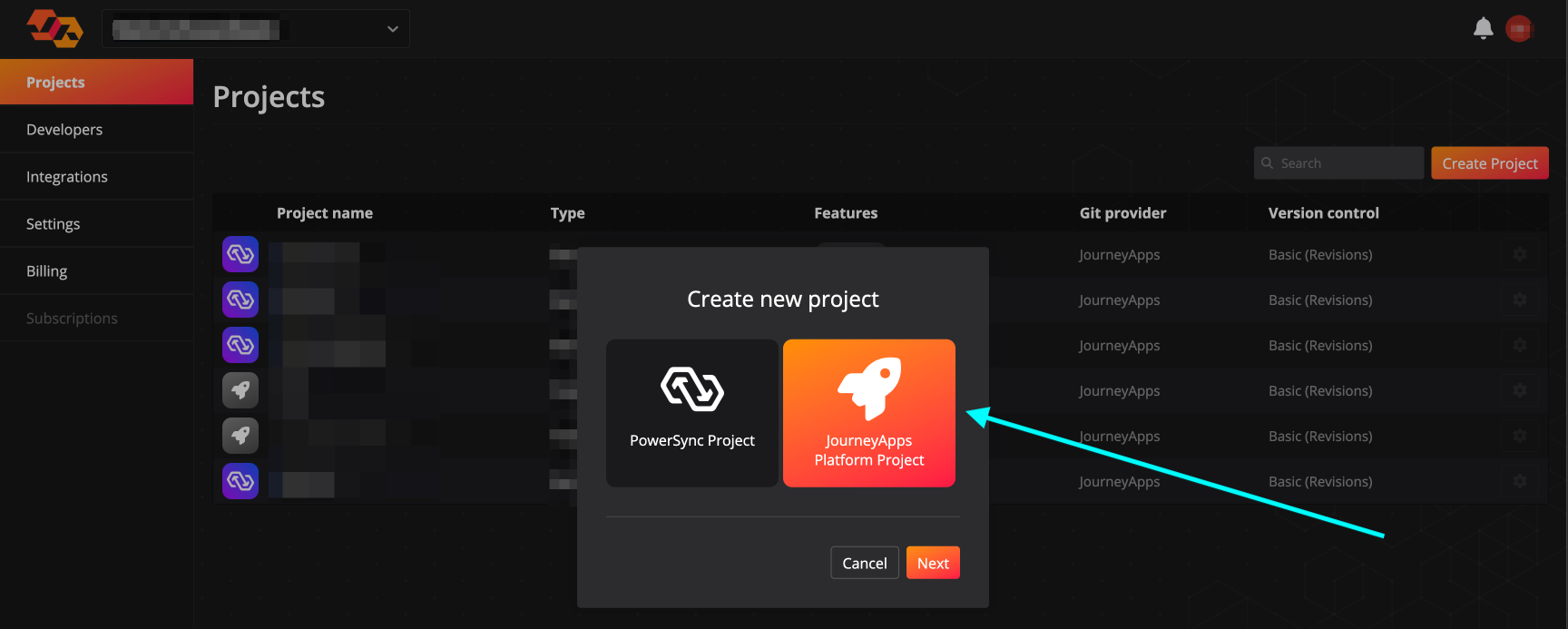The image size is (1568, 629).
Task: Open the gear settings of the last project row
Action: pos(1520,481)
